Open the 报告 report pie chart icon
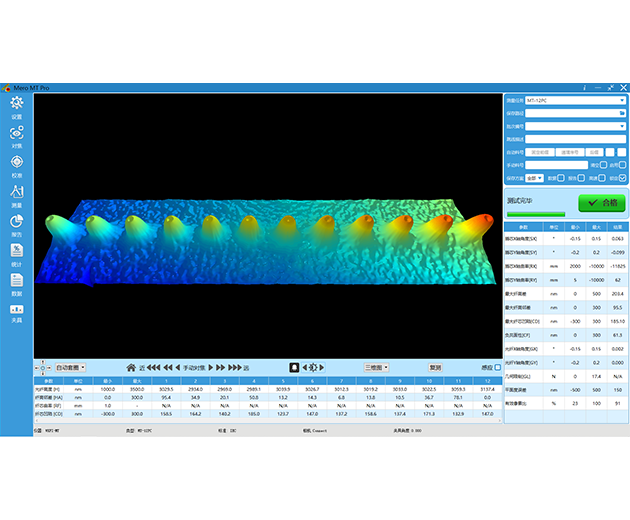 [x=16, y=221]
